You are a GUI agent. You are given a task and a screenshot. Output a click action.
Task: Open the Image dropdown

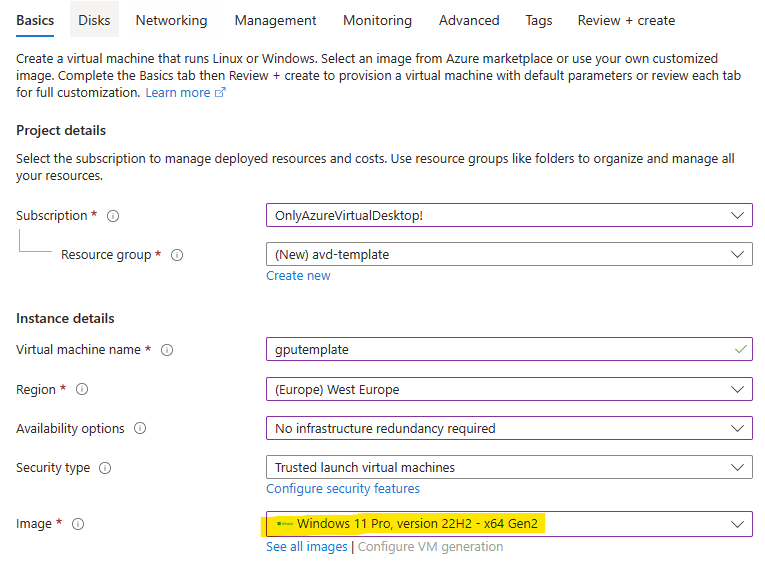point(509,524)
